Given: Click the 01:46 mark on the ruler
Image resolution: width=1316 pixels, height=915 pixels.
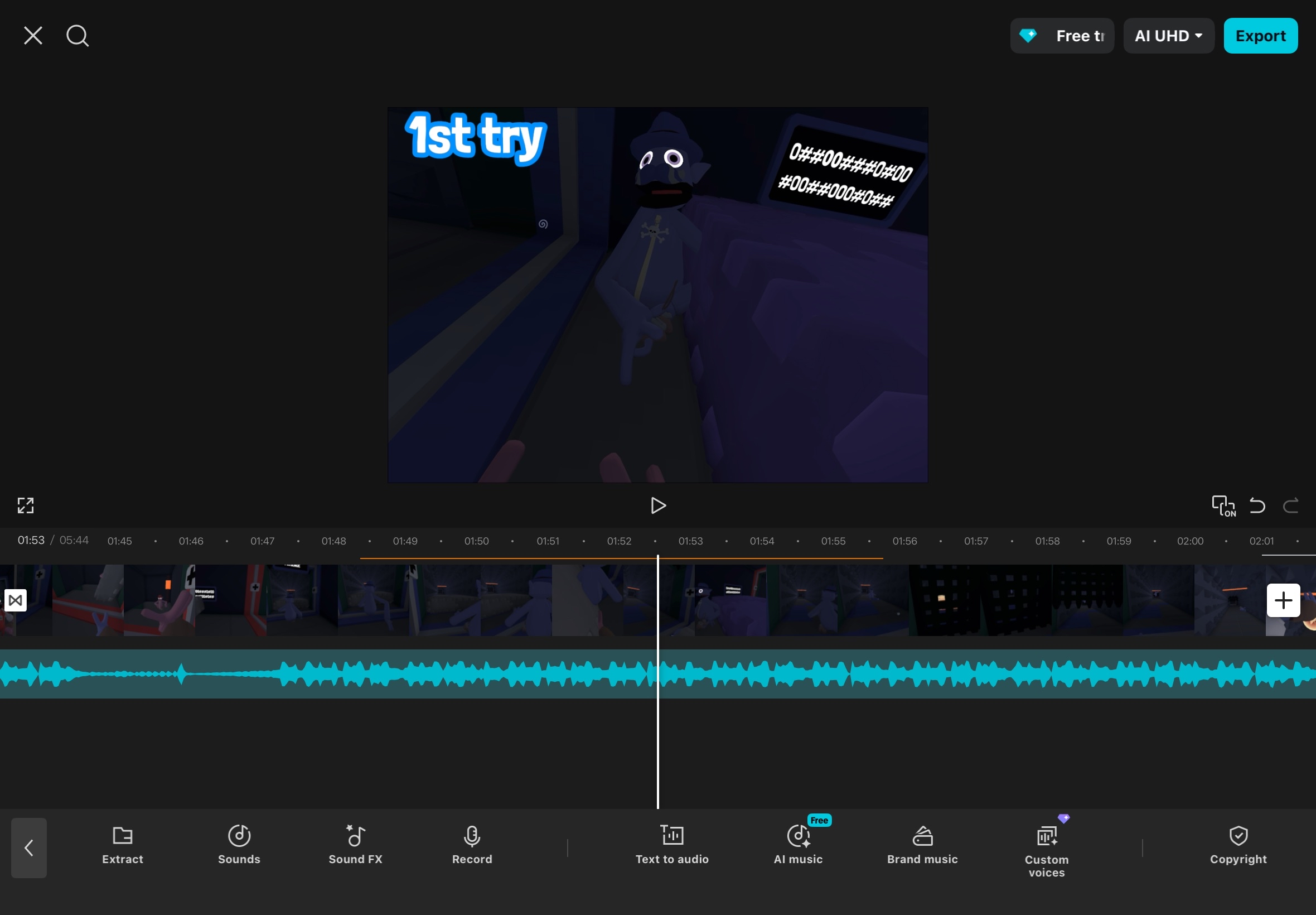Looking at the screenshot, I should tap(191, 541).
